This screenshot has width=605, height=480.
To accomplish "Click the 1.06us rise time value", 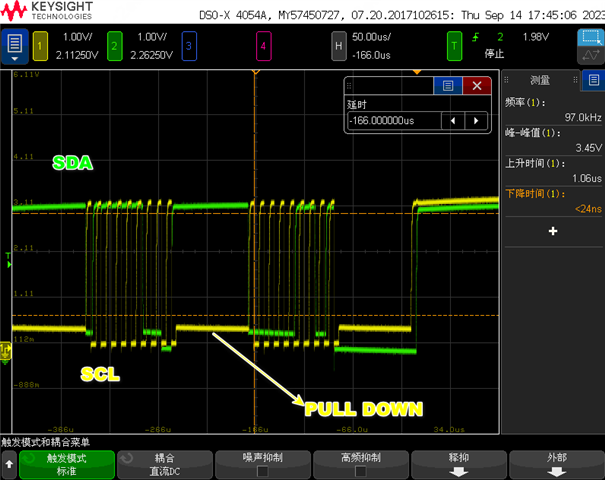I will pyautogui.click(x=587, y=178).
